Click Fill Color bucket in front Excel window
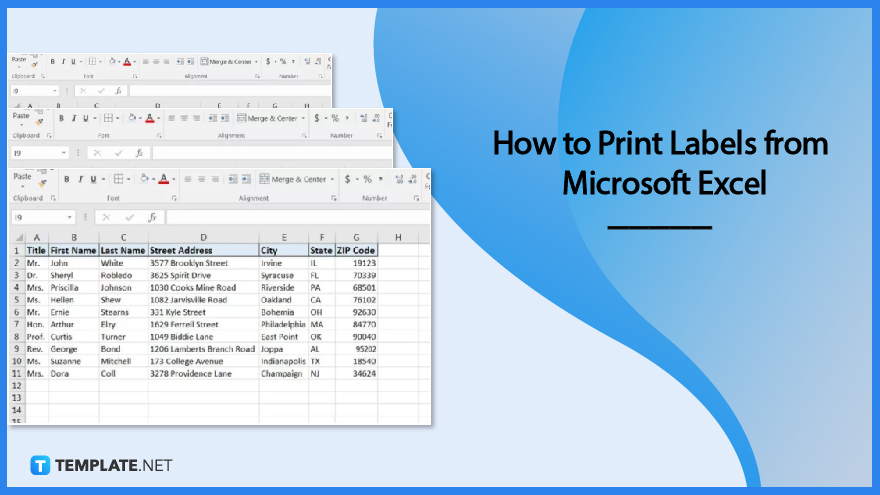This screenshot has width=880, height=495. coord(144,178)
